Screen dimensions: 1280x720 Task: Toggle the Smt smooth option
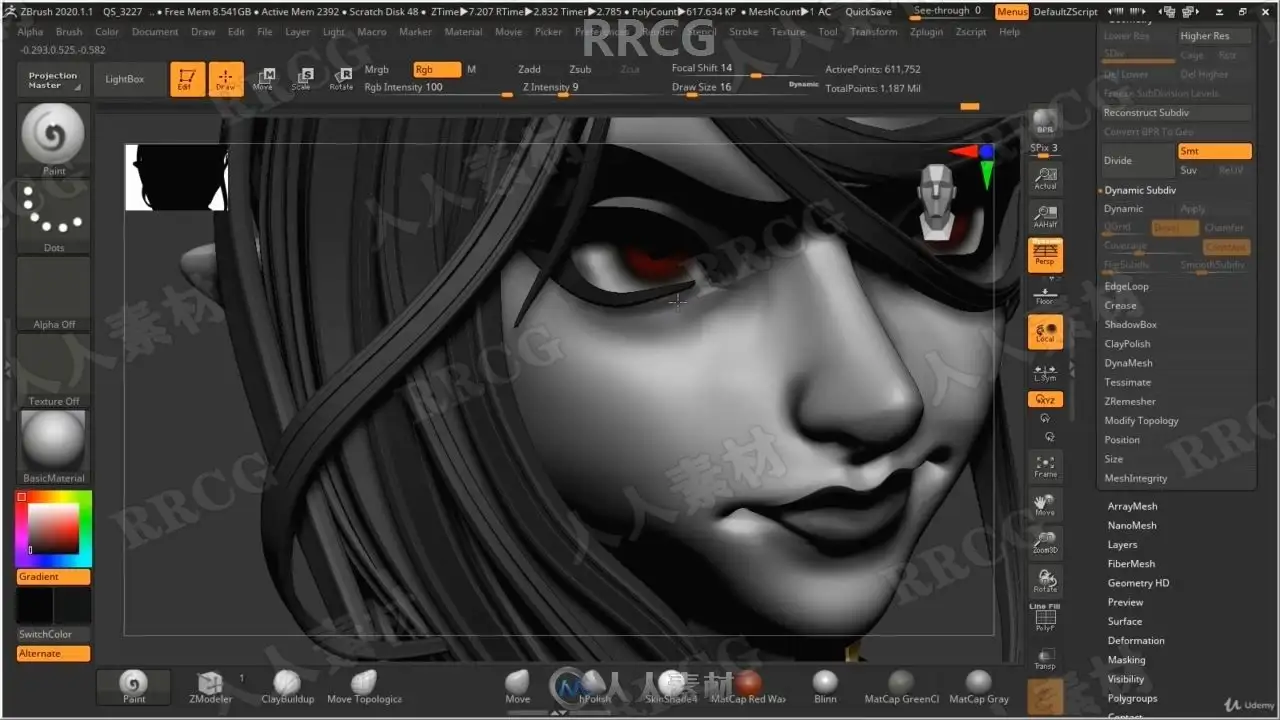pyautogui.click(x=1214, y=151)
